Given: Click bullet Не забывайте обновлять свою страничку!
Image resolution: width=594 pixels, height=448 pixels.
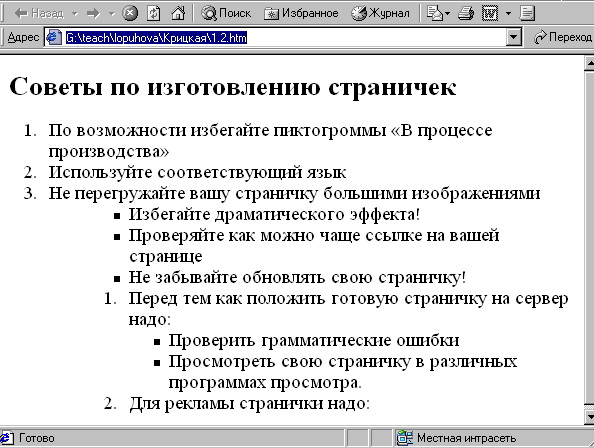Looking at the screenshot, I should pyautogui.click(x=297, y=278).
